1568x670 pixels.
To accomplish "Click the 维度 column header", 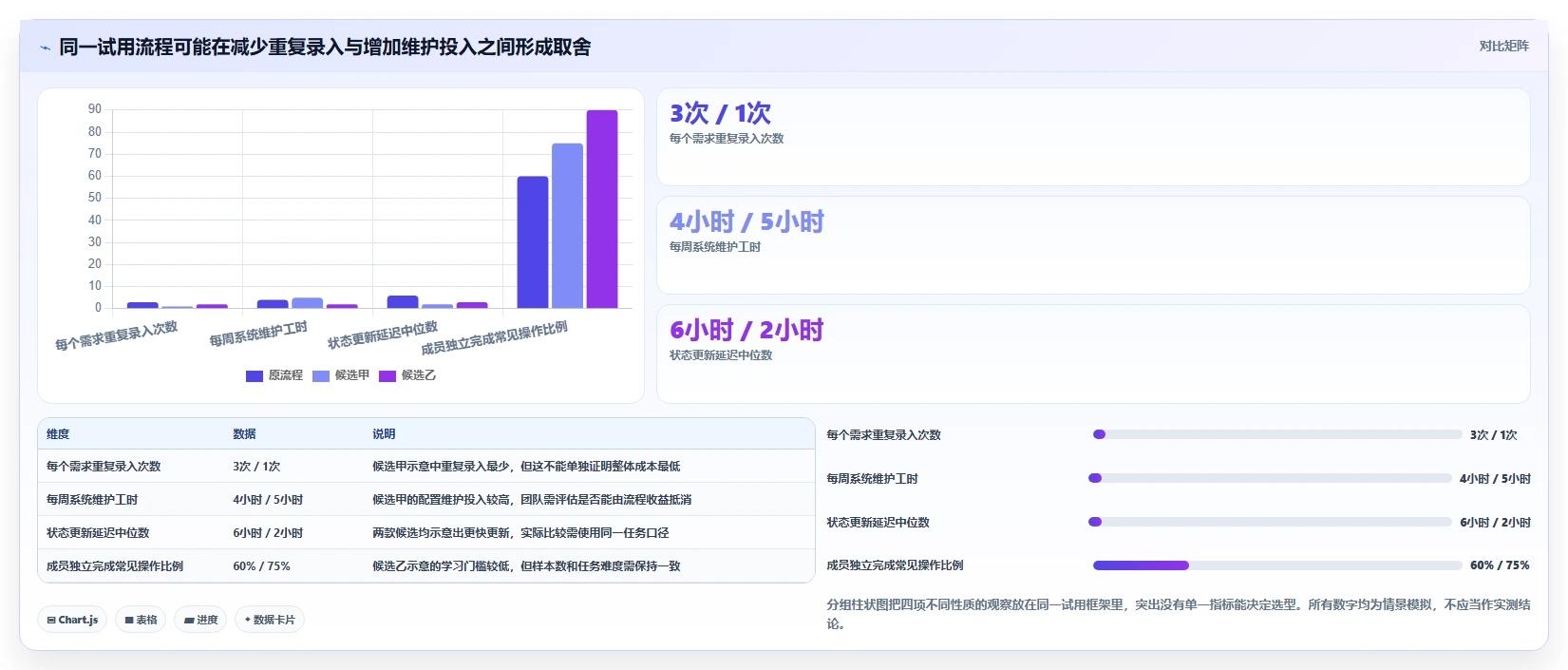I will (x=58, y=433).
